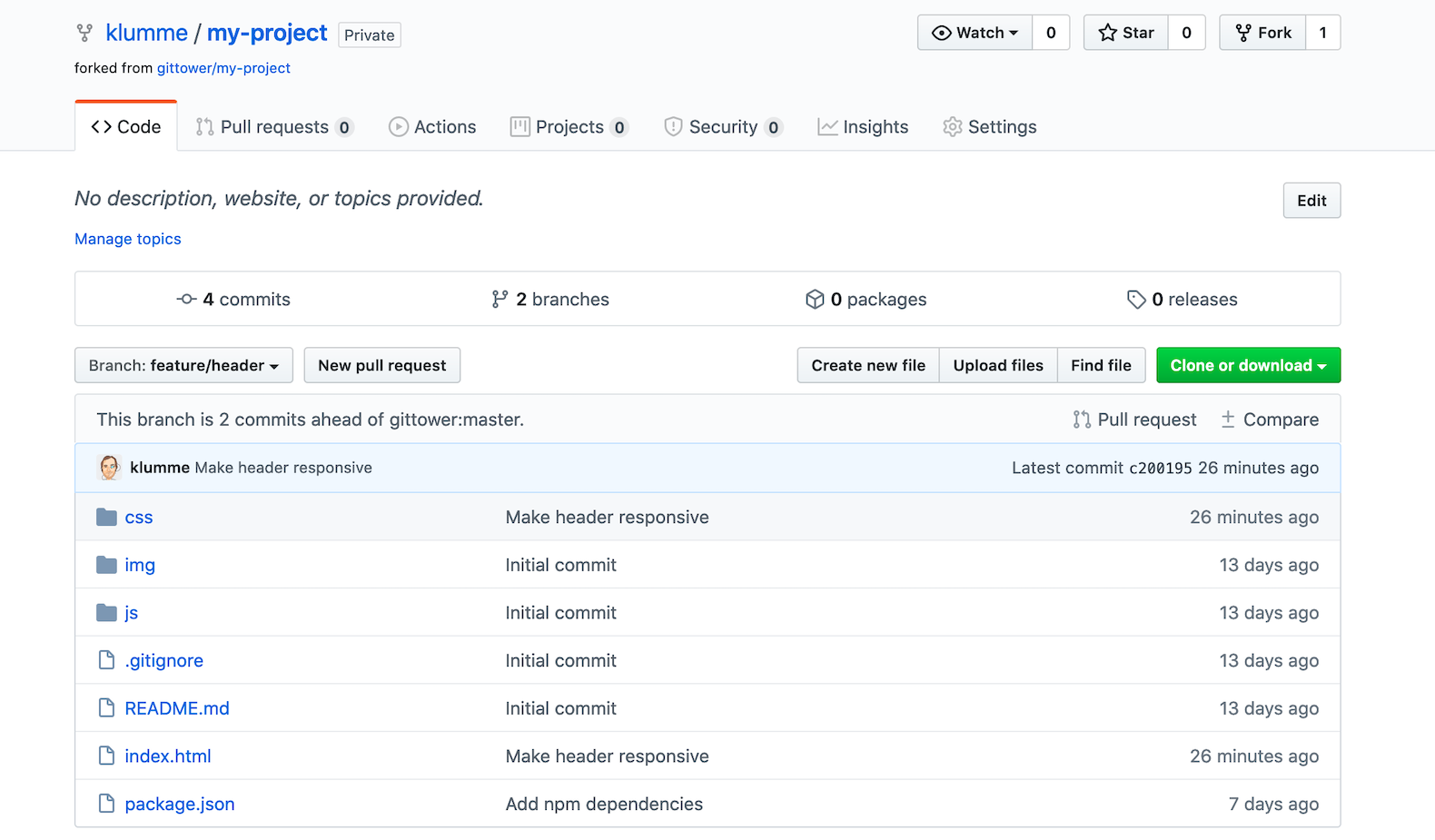Star this repository
Image resolution: width=1435 pixels, height=840 pixels.
click(1126, 33)
